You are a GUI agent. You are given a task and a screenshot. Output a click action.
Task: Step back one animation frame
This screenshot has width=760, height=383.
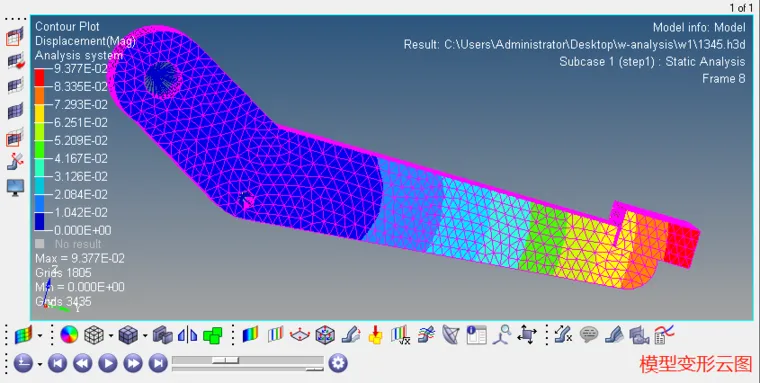[83, 363]
